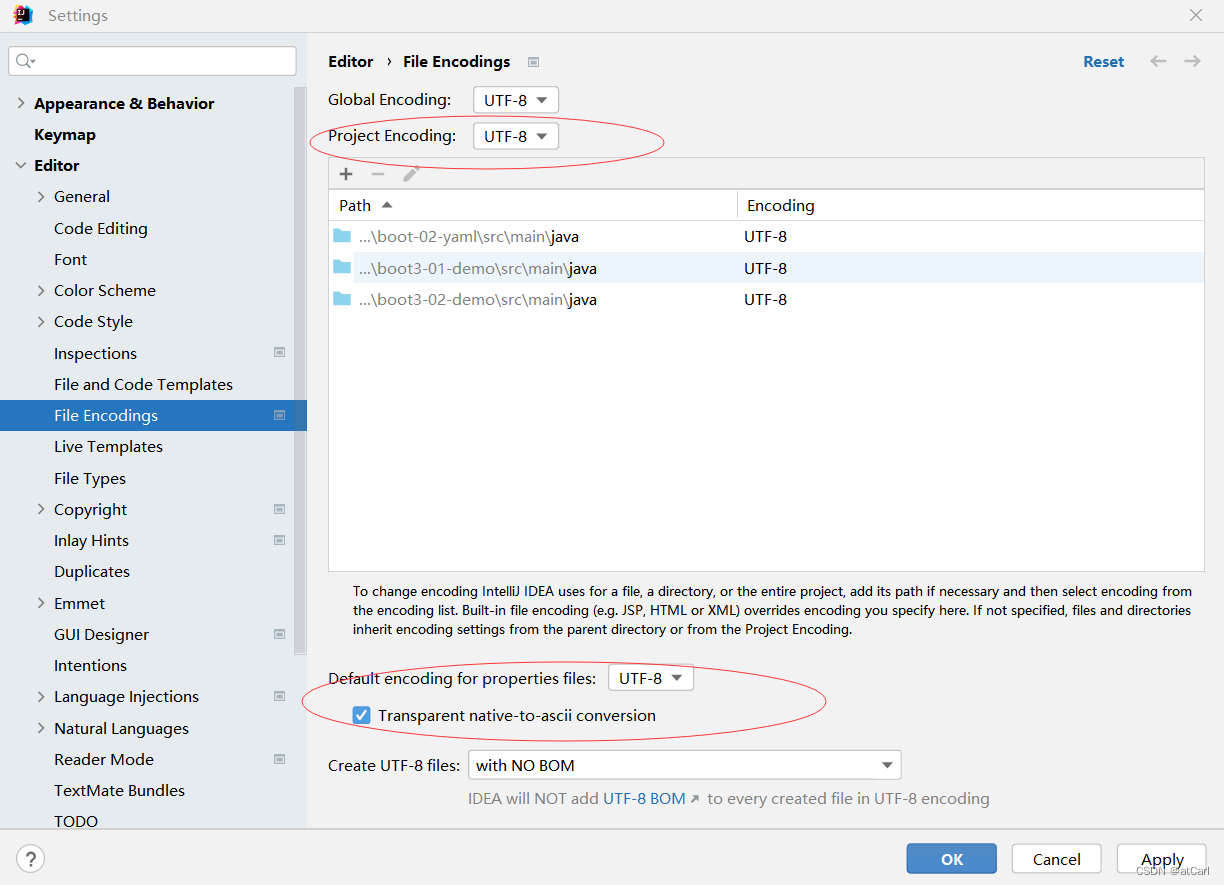1224x885 pixels.
Task: Open the Create UTF-8 files dropdown
Action: 684,766
